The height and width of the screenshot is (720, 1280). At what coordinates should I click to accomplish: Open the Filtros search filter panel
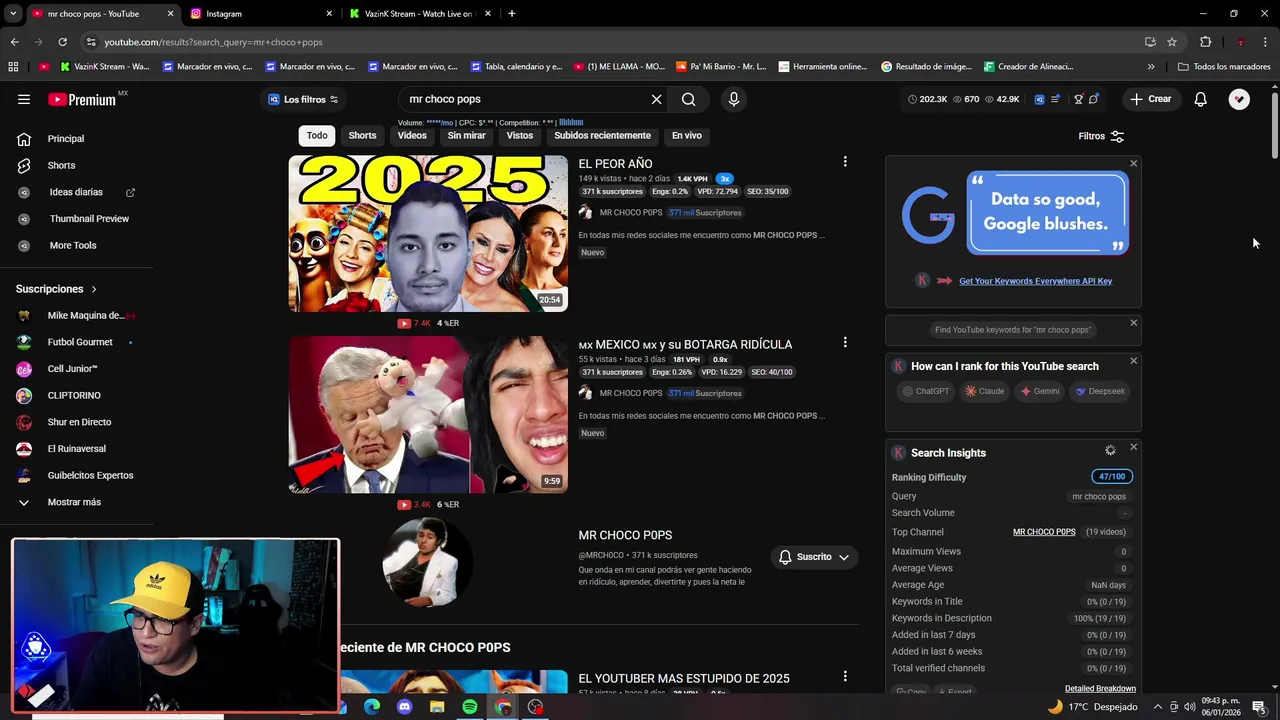[1101, 136]
